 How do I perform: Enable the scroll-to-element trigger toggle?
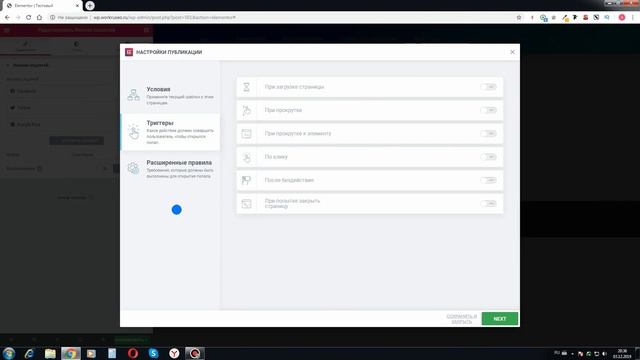(488, 133)
